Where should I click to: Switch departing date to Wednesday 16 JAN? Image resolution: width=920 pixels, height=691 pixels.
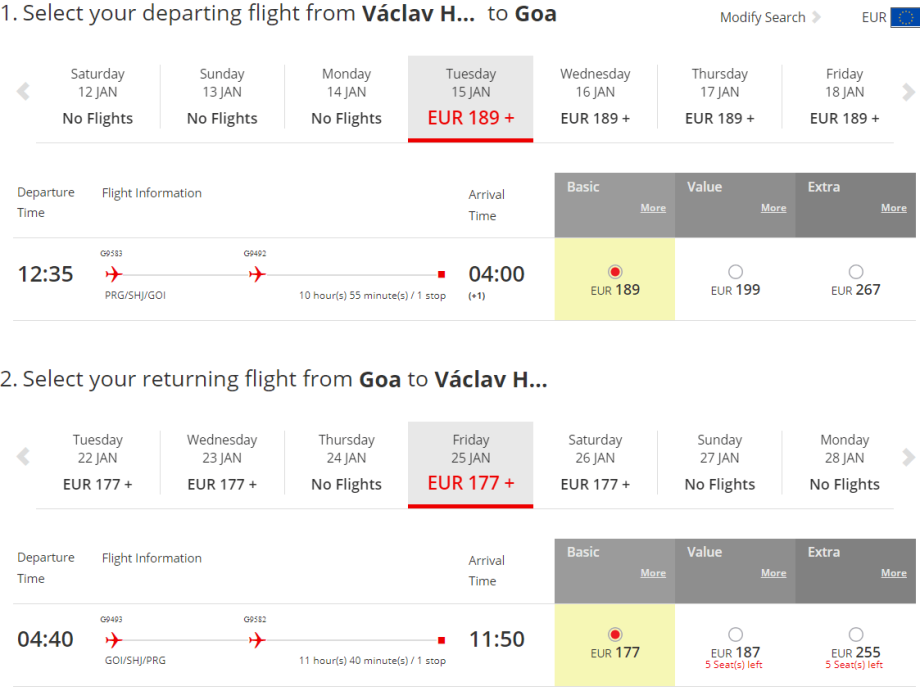(x=595, y=98)
